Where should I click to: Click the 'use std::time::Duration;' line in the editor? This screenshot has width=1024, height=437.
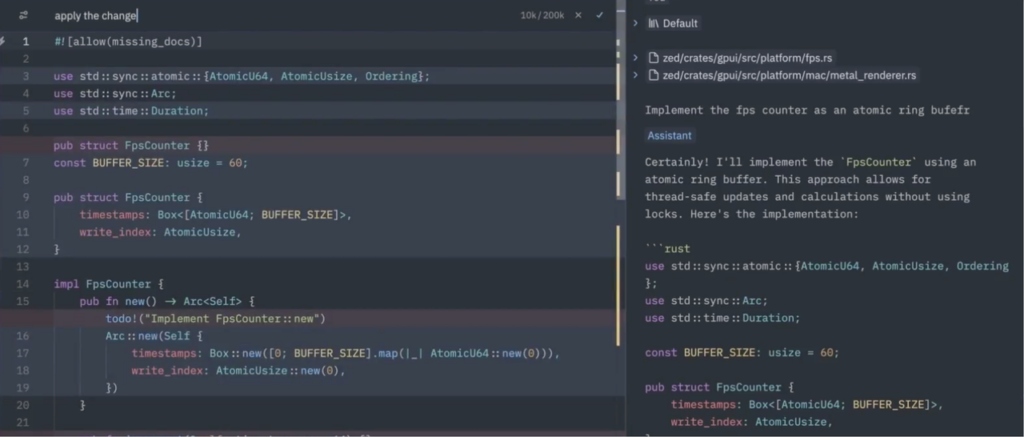[x=131, y=111]
